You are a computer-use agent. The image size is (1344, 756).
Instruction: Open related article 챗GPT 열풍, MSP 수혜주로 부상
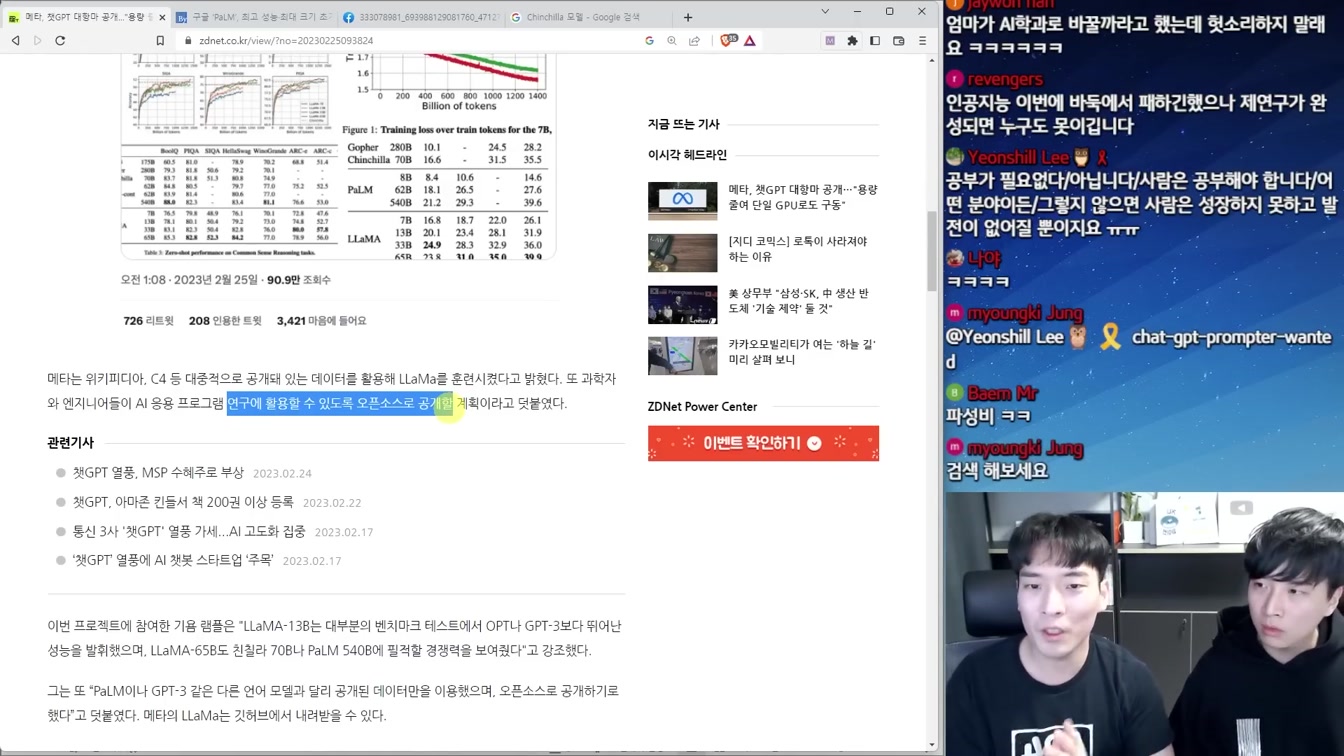point(158,473)
